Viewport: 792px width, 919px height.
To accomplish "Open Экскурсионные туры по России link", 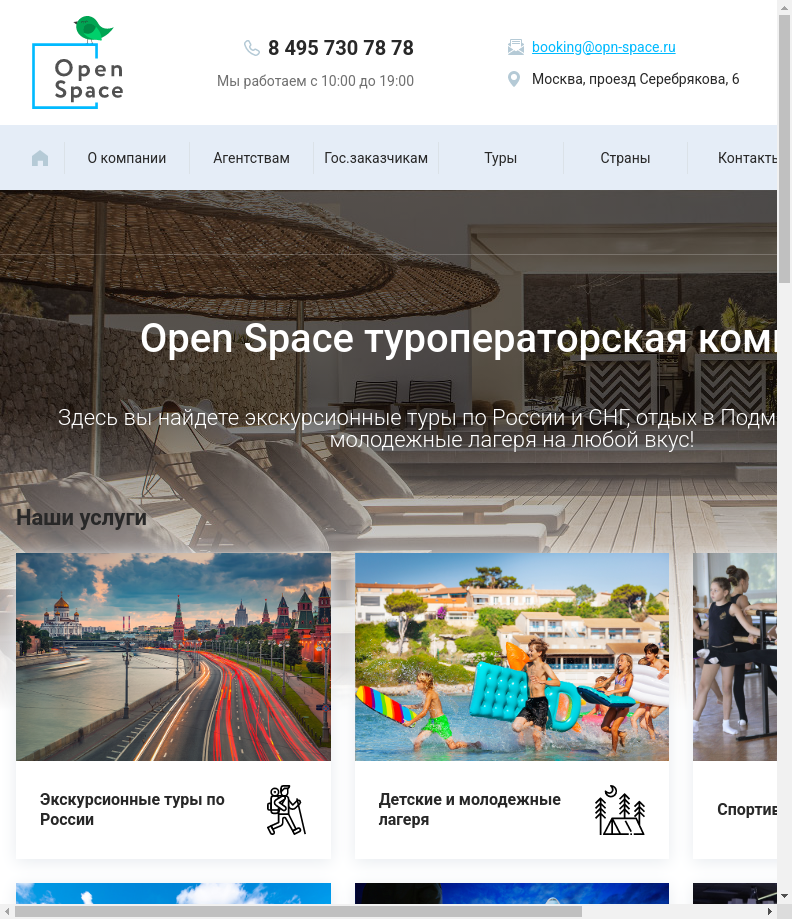I will (132, 809).
